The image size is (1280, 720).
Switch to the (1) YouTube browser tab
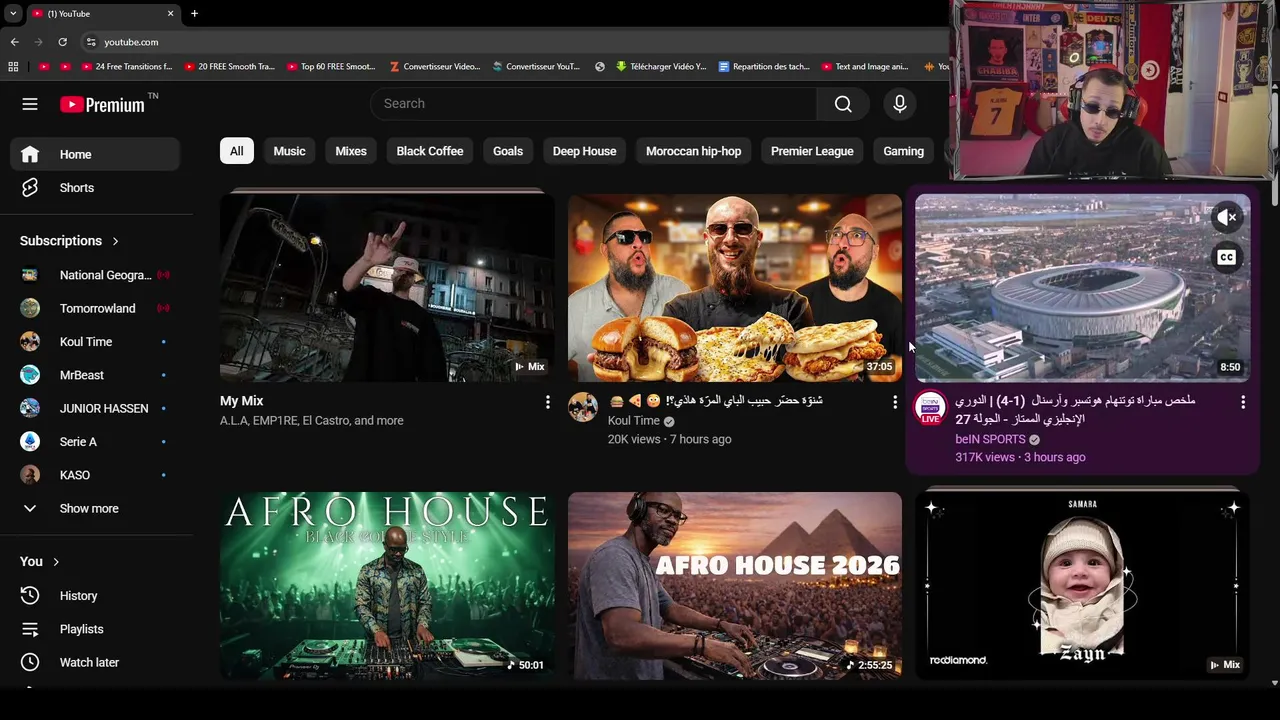103,13
